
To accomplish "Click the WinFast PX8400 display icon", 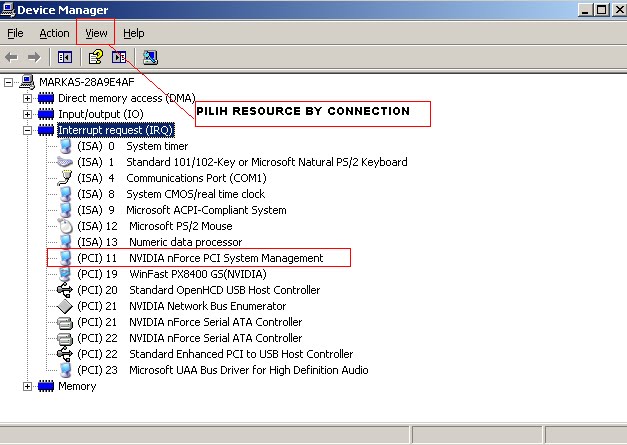I will [x=65, y=274].
